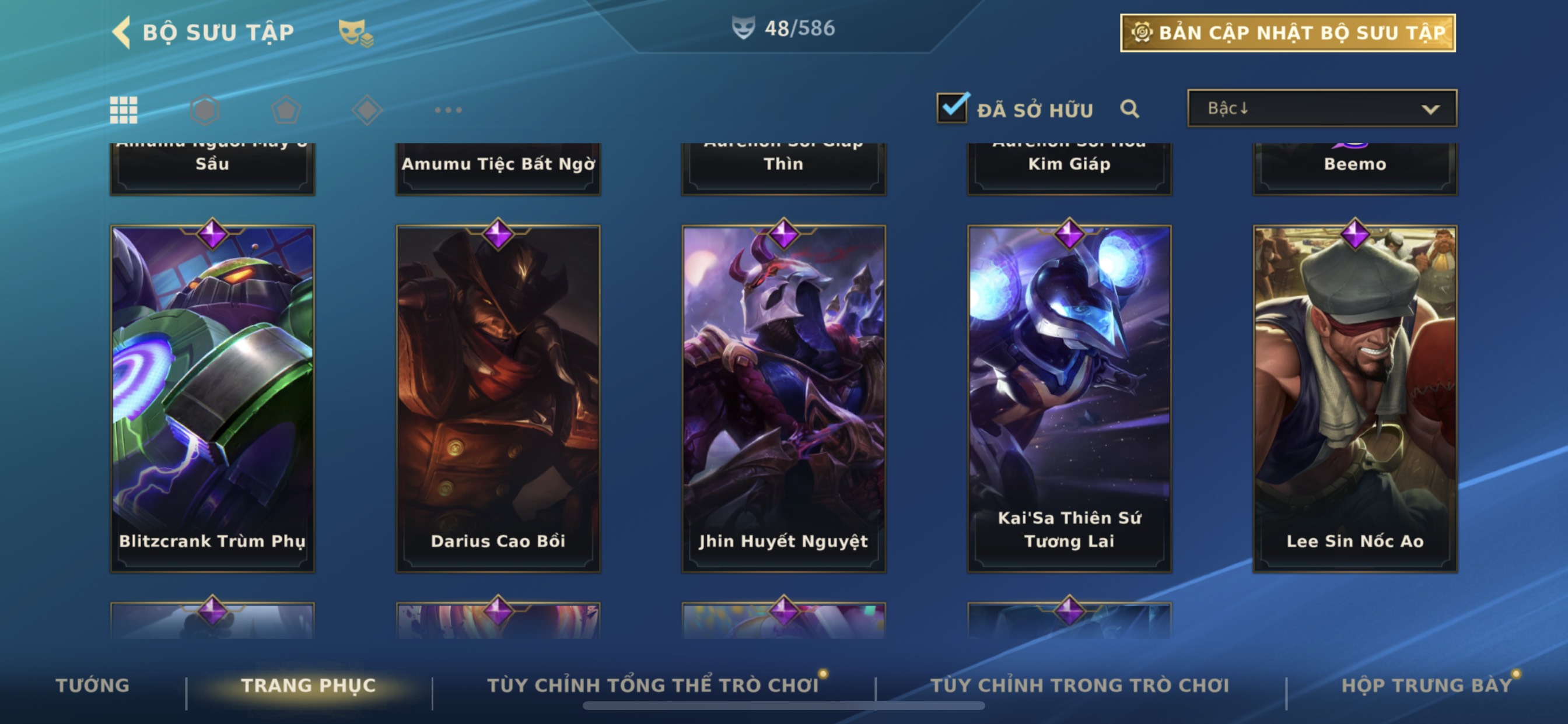Switch to the Tướng tab
The image size is (1568, 724).
tap(93, 685)
